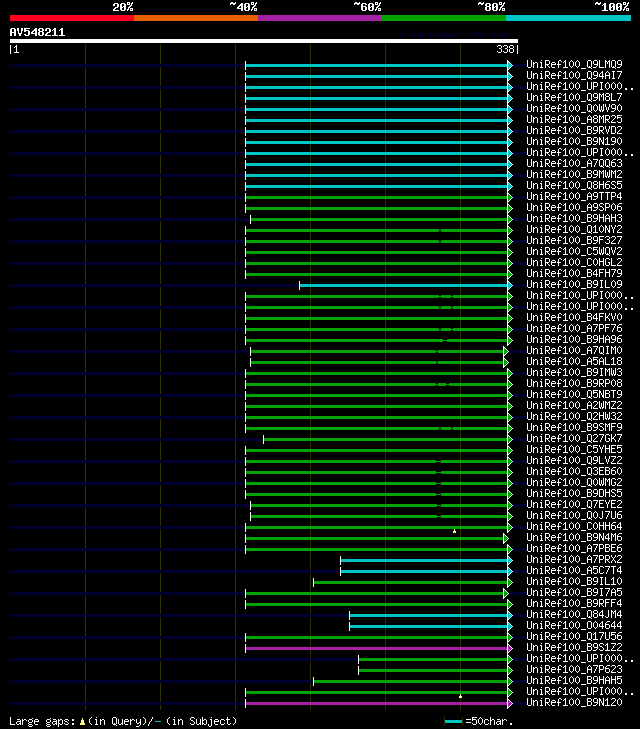Click the green ~80% color segment
This screenshot has height=729, width=640.
click(444, 18)
